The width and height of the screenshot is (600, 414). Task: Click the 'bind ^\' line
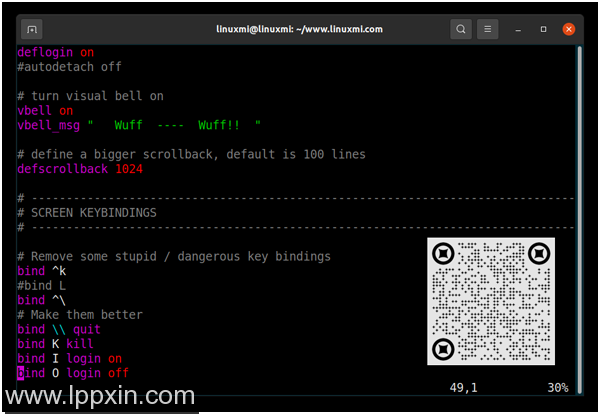(42, 300)
